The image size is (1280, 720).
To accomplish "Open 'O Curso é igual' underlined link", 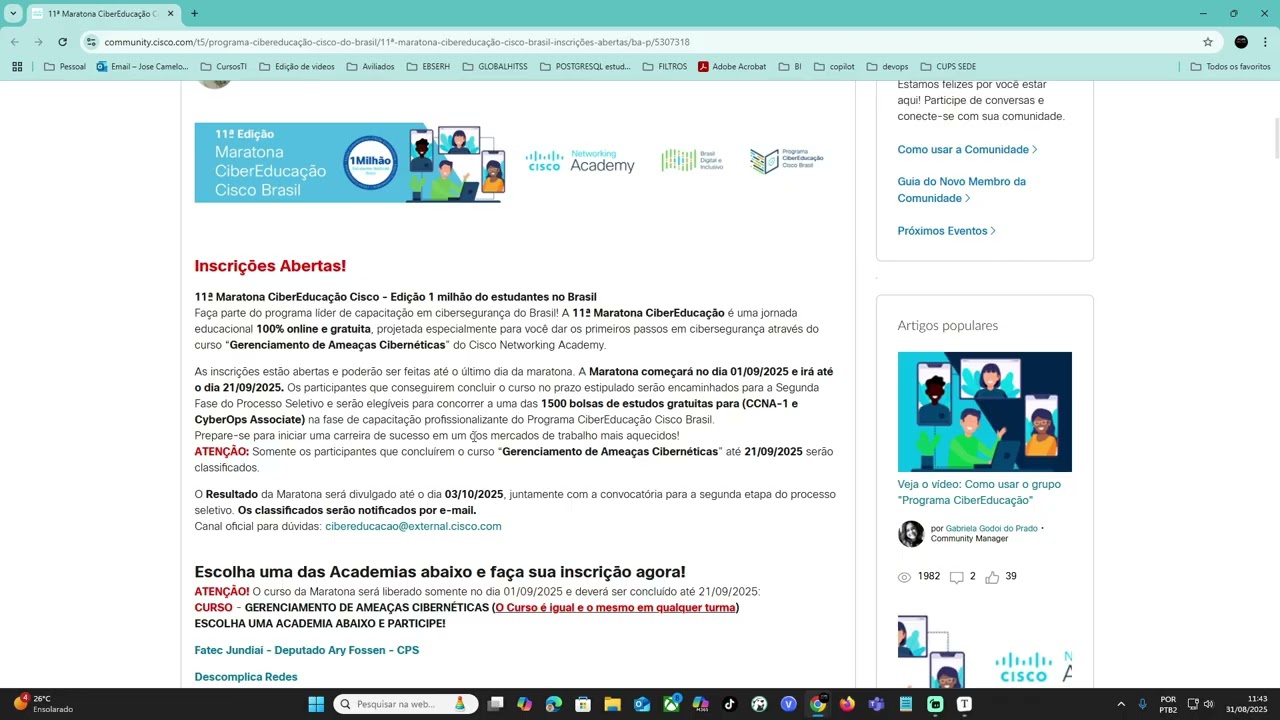I will pyautogui.click(x=615, y=608).
